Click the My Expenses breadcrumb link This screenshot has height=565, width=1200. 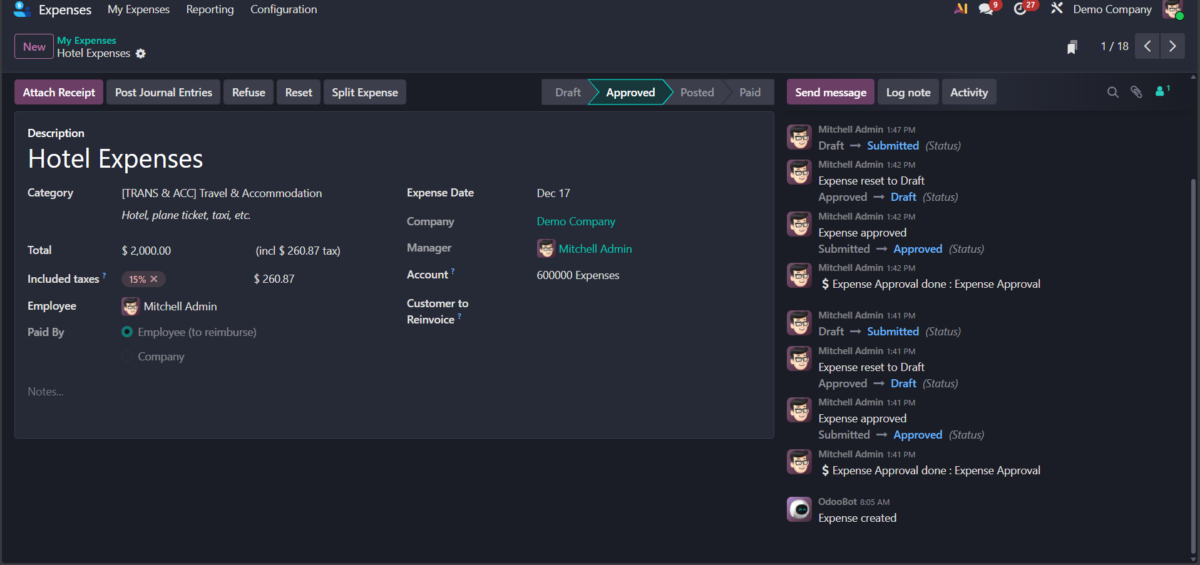(86, 41)
